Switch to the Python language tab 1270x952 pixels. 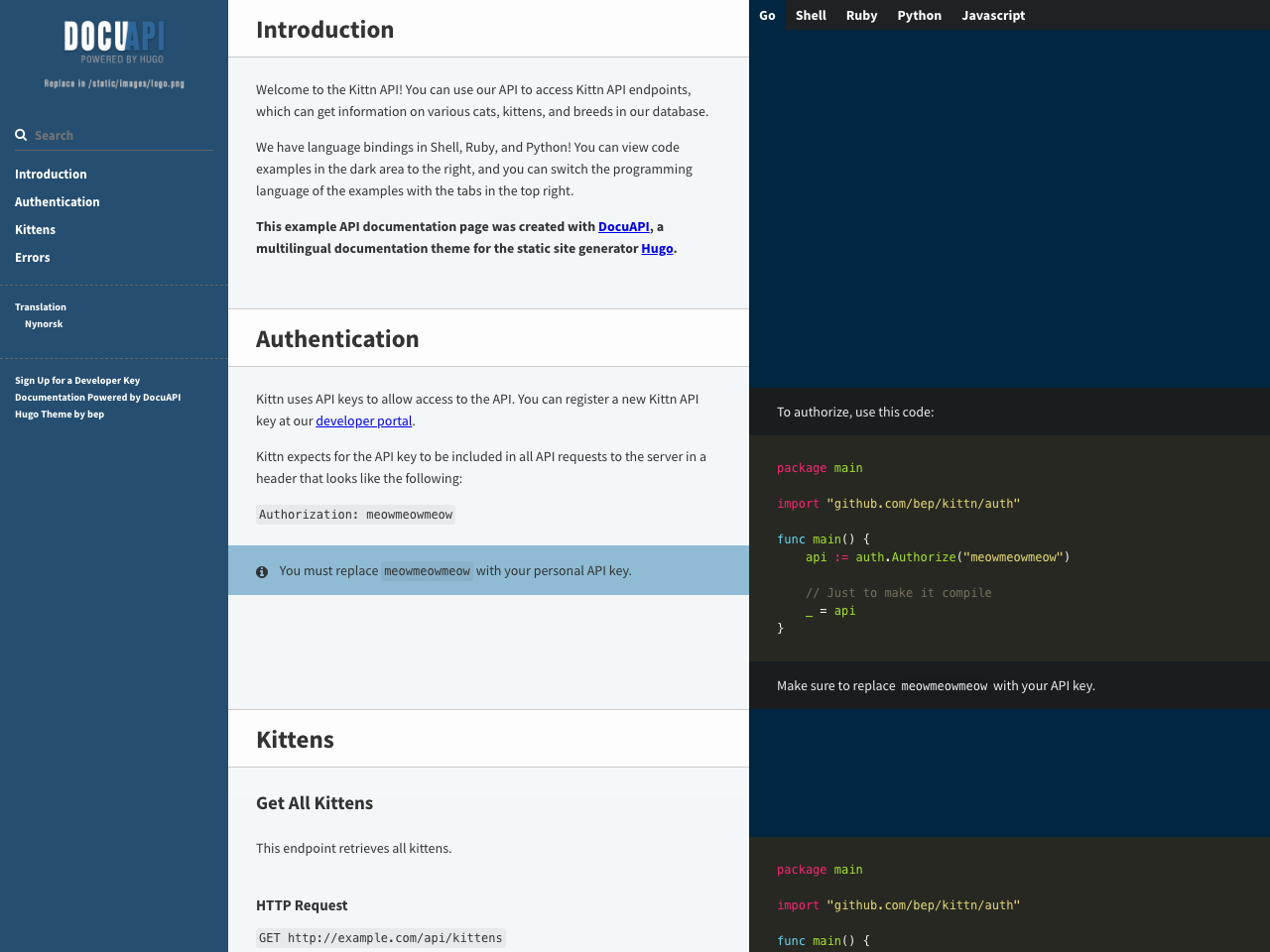coord(918,14)
